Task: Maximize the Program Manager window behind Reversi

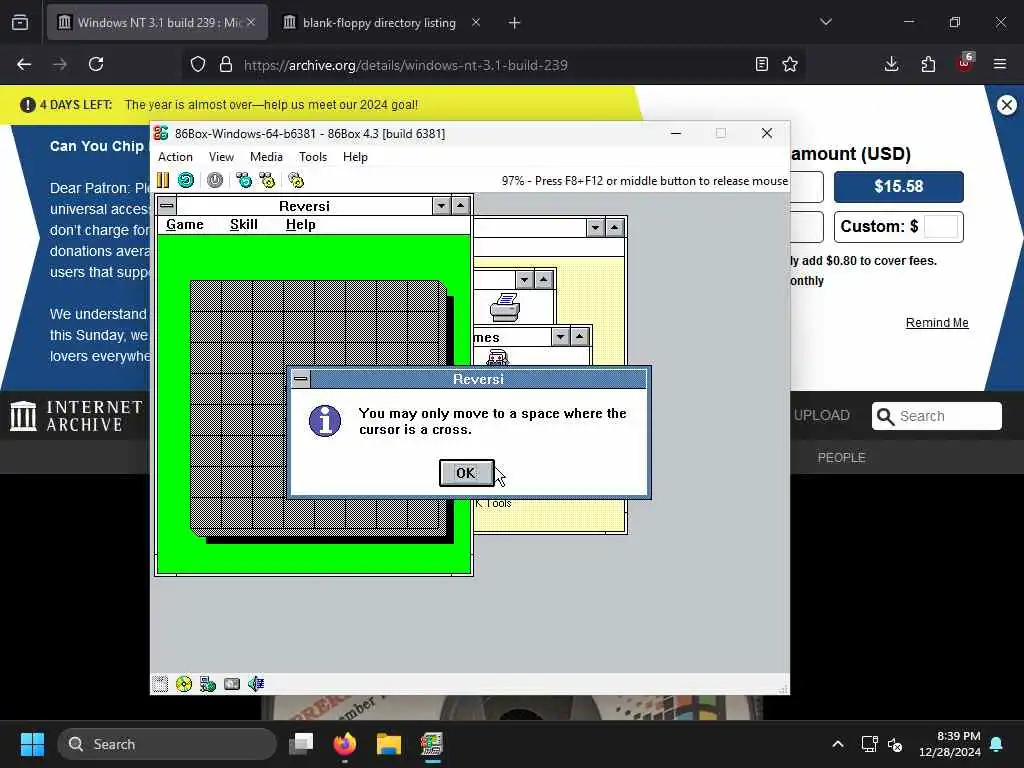Action: 615,227
